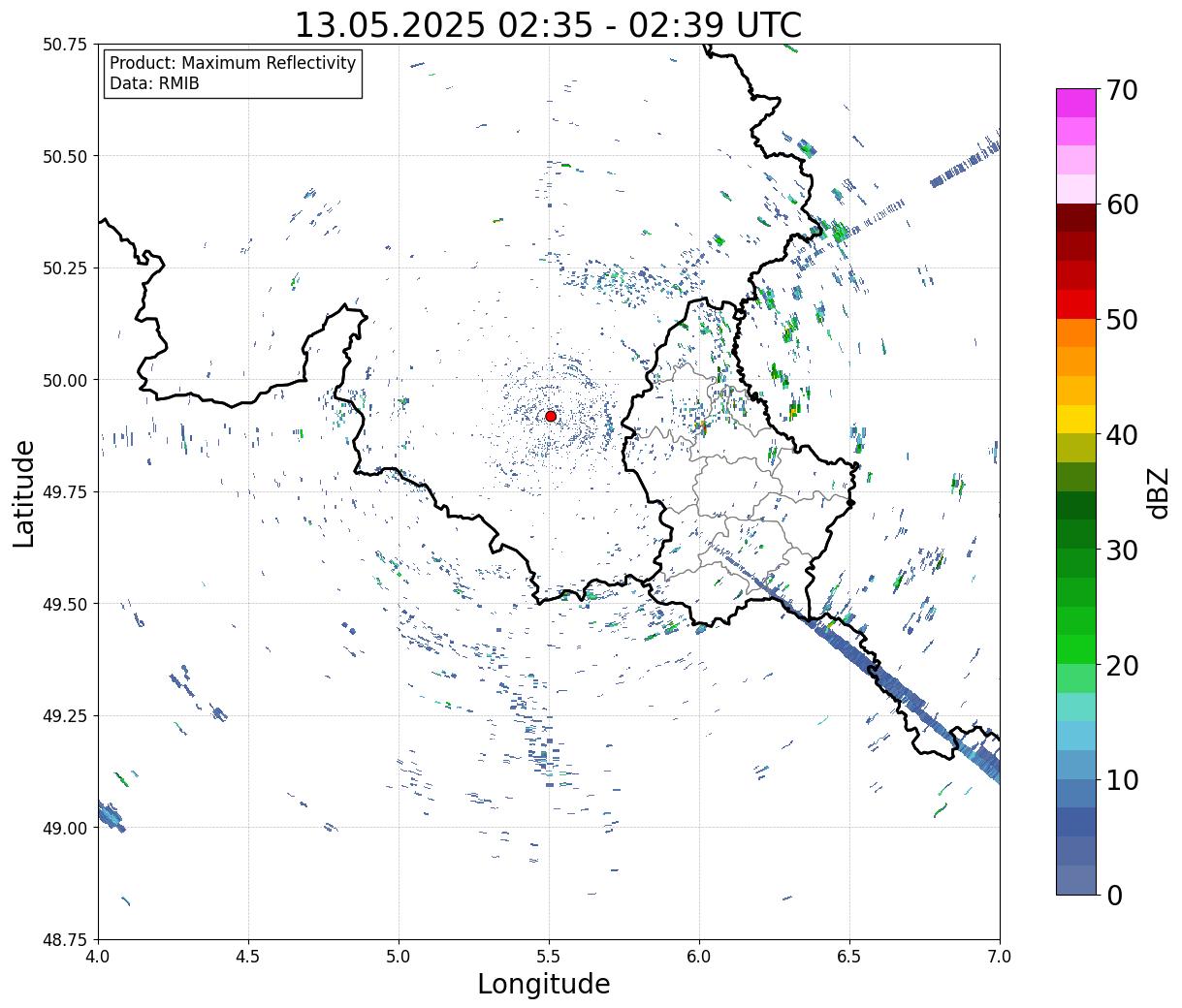Screen dimensions: 1182x1008
Task: Click the longitude tick label 6.0
Action: click(x=699, y=956)
